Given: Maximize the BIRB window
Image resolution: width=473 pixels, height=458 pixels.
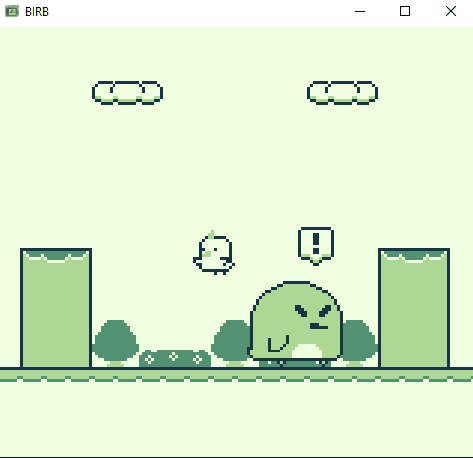Looking at the screenshot, I should point(405,11).
